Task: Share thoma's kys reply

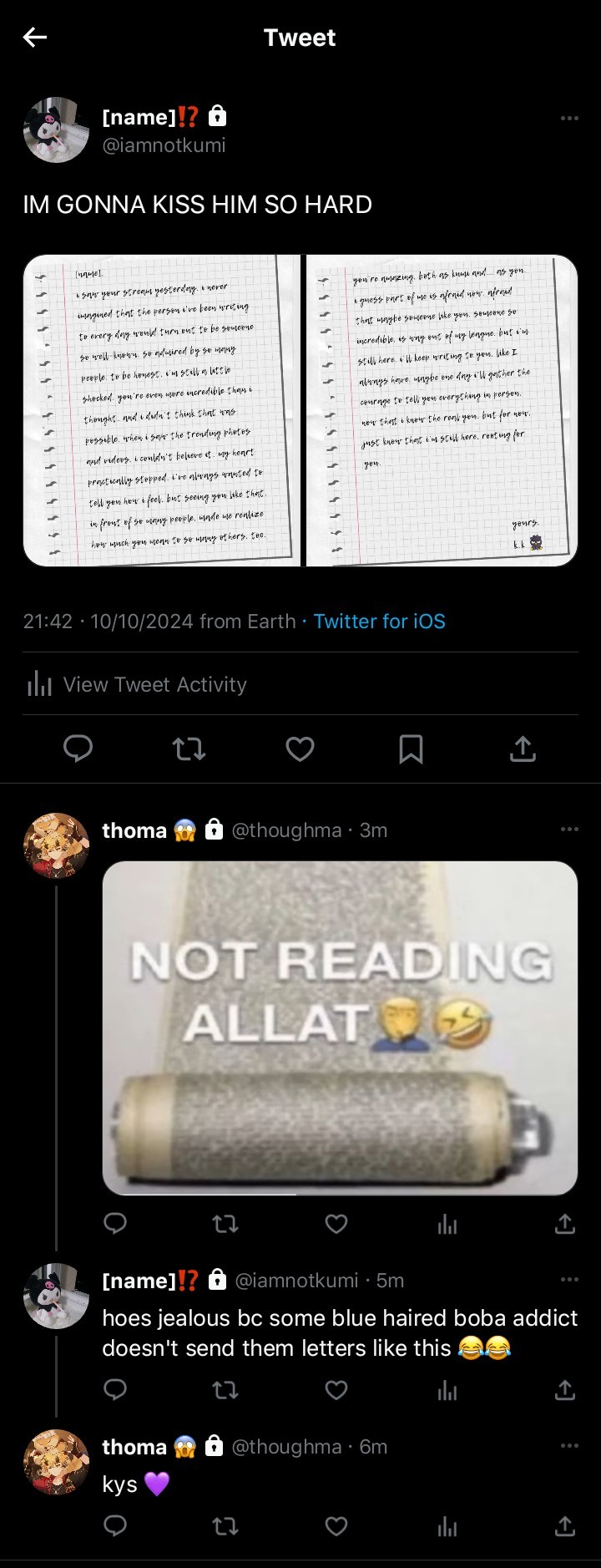Action: [x=565, y=1527]
